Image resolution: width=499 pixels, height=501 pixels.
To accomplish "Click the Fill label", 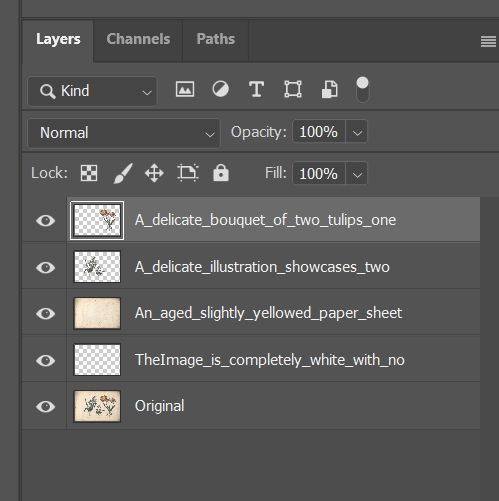I will coord(276,173).
